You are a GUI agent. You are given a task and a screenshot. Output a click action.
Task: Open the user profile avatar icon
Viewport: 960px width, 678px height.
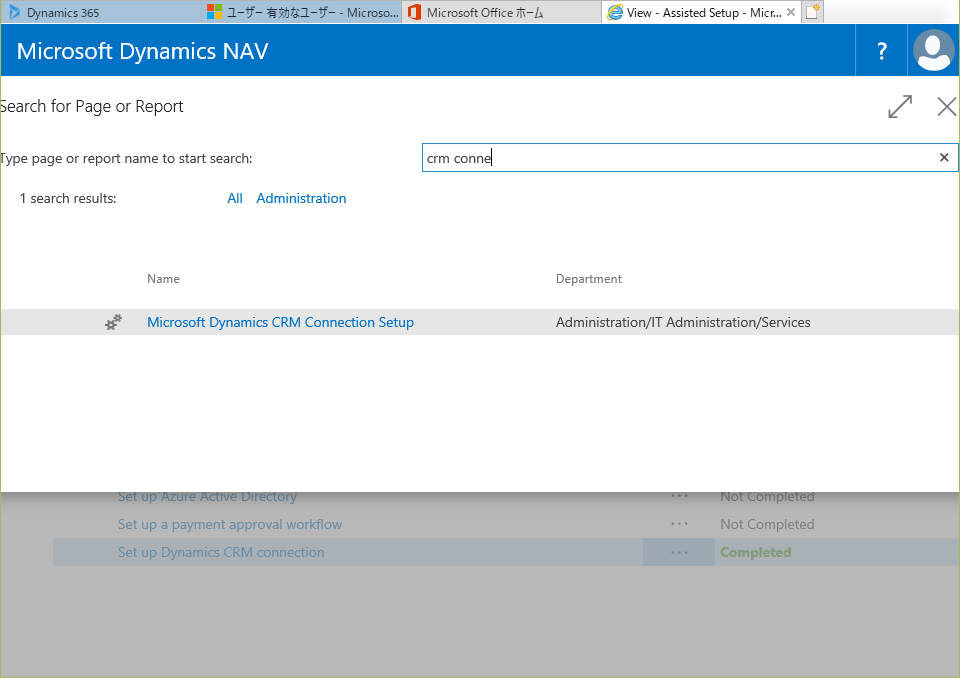tap(933, 51)
